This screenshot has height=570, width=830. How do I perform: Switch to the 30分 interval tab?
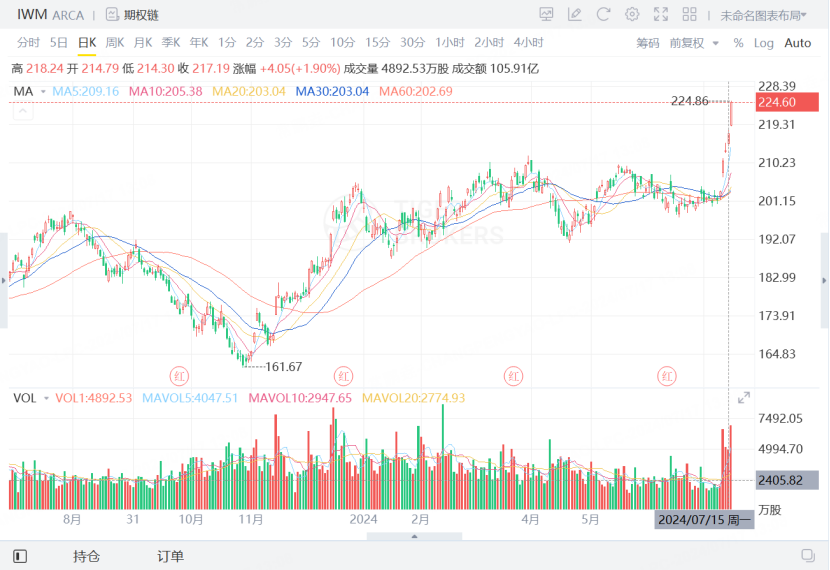412,42
